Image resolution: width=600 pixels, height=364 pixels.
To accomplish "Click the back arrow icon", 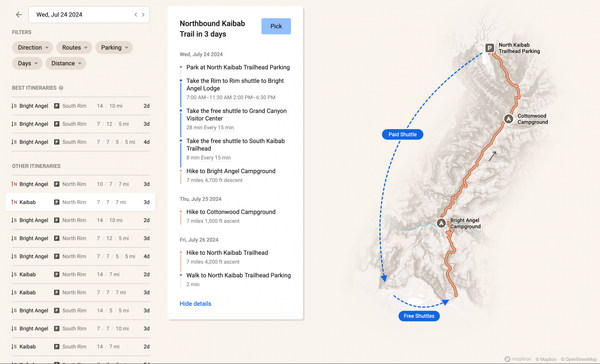I will coord(19,15).
